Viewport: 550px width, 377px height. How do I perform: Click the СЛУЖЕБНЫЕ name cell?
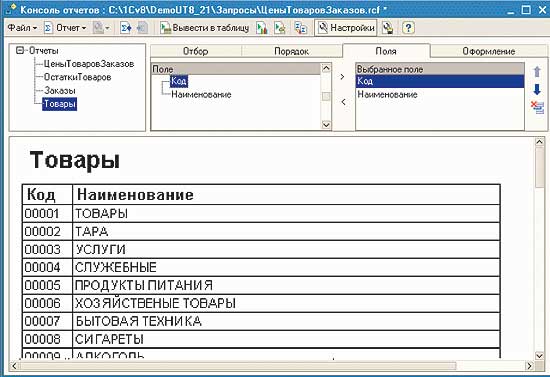tap(286, 267)
